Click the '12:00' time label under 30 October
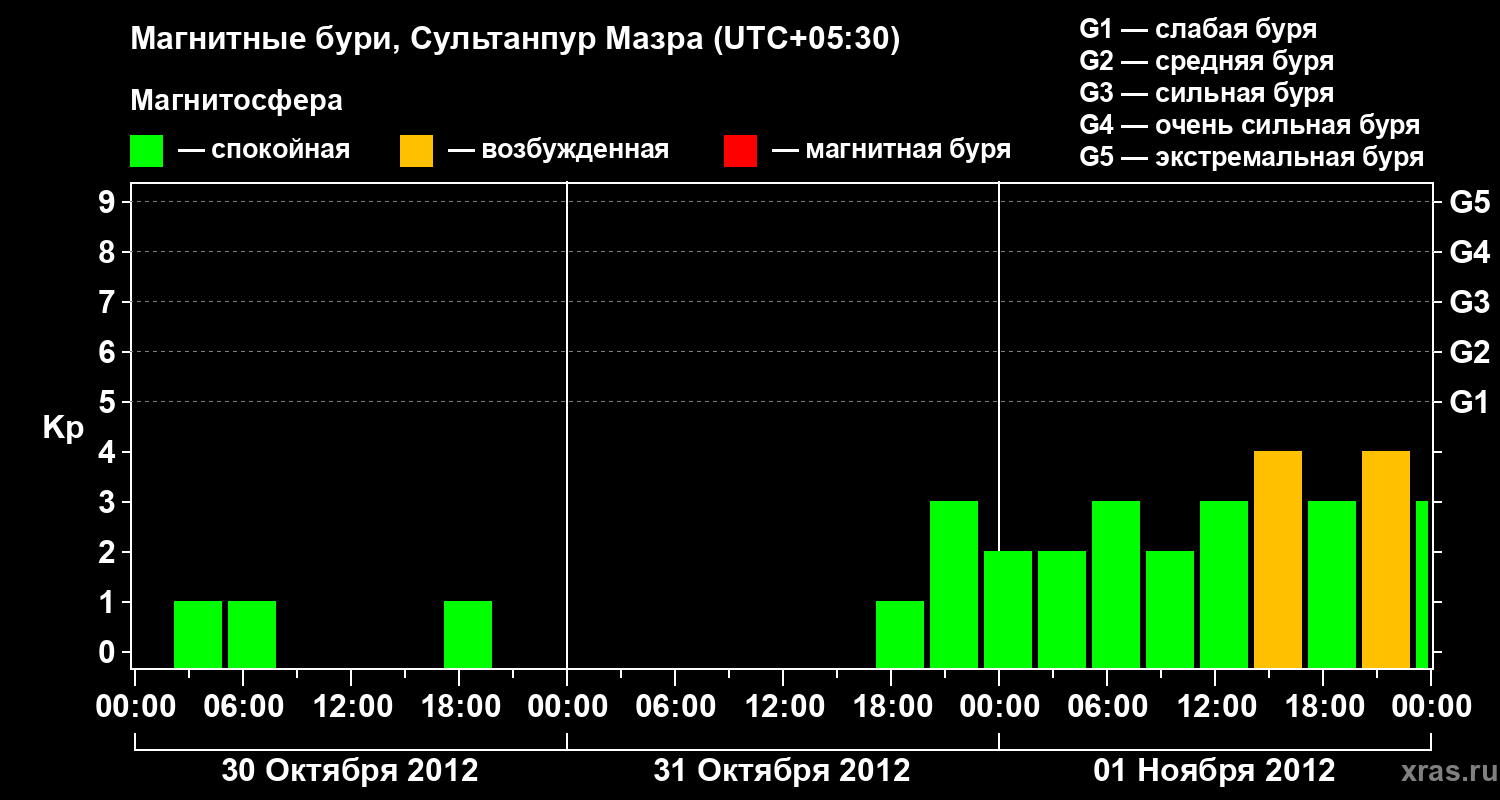 click(x=351, y=707)
